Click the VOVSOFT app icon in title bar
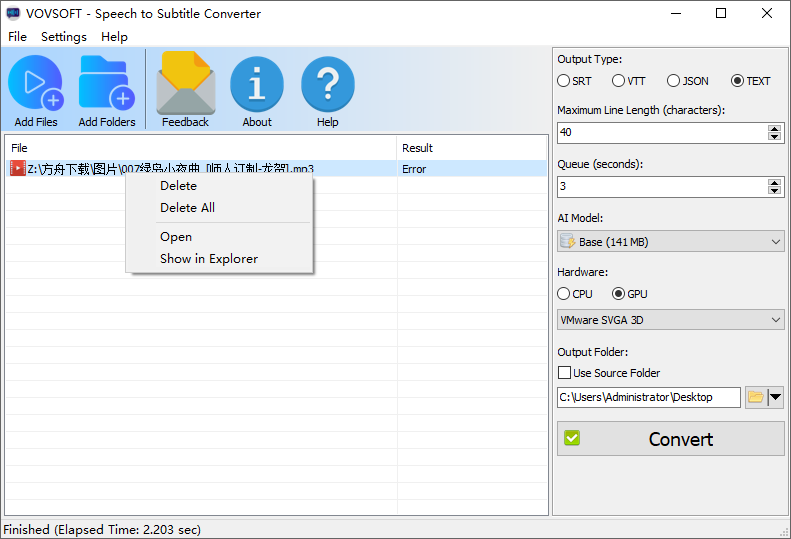Viewport: 791px width, 539px height. click(x=13, y=13)
